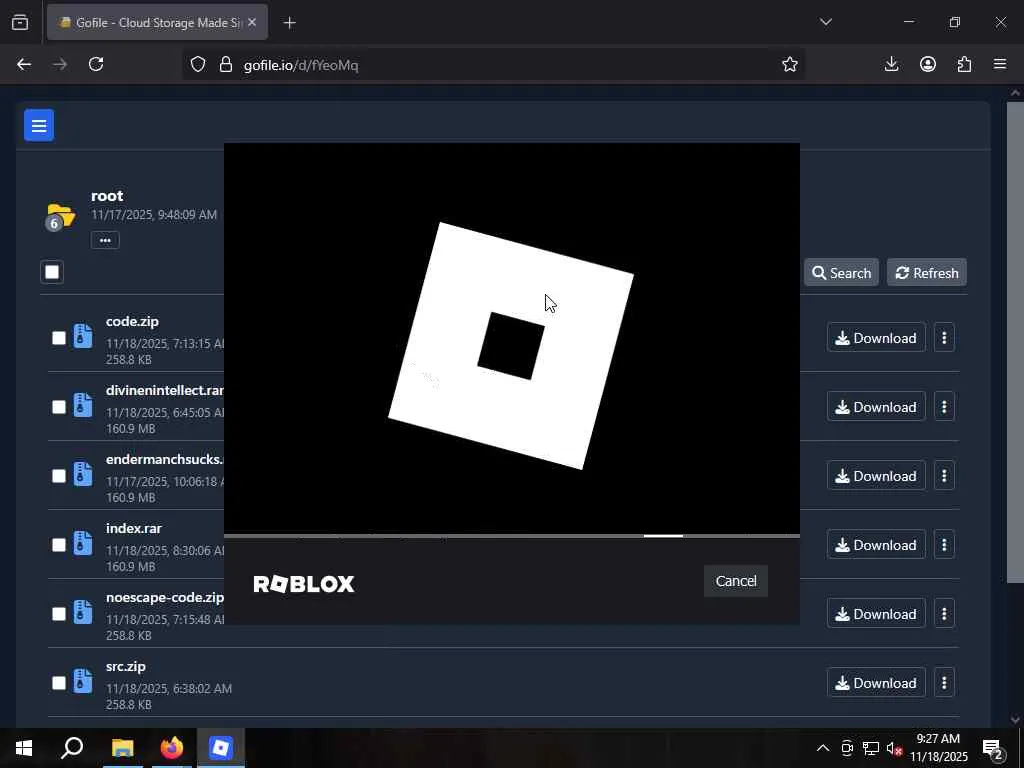Image resolution: width=1024 pixels, height=768 pixels.
Task: Open Firefox View button
Action: [x=20, y=22]
